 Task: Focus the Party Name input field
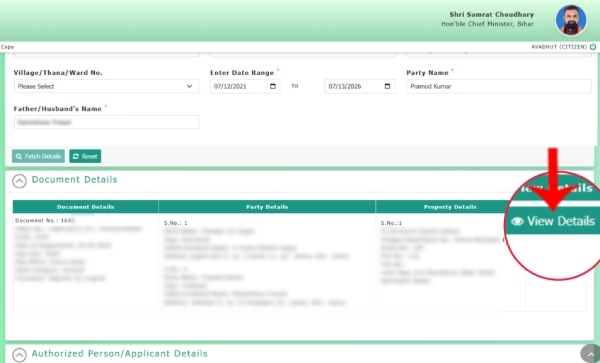point(499,86)
